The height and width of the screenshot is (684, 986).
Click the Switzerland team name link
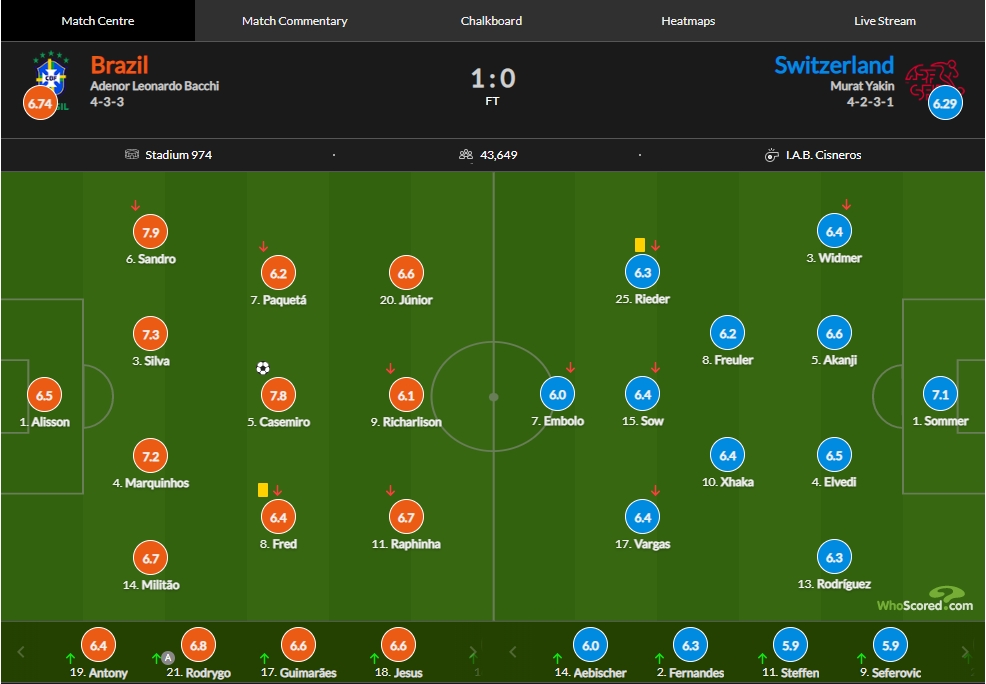(x=834, y=65)
